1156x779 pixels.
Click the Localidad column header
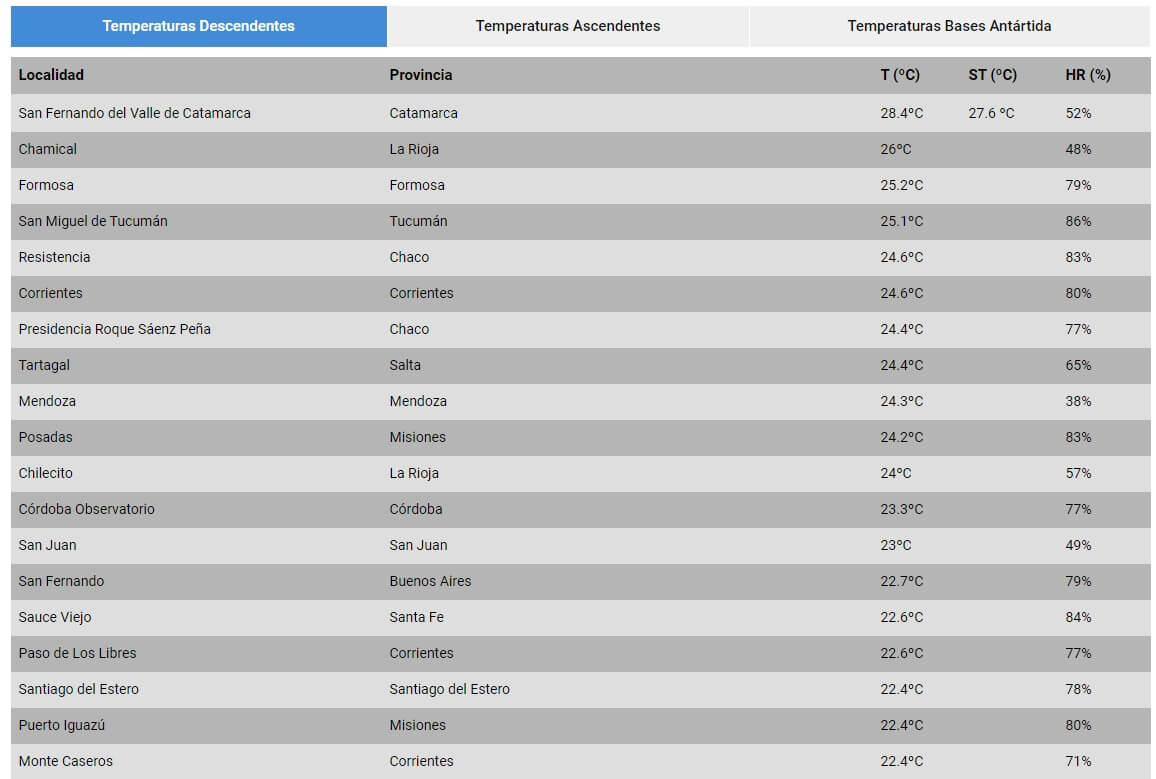pos(51,75)
